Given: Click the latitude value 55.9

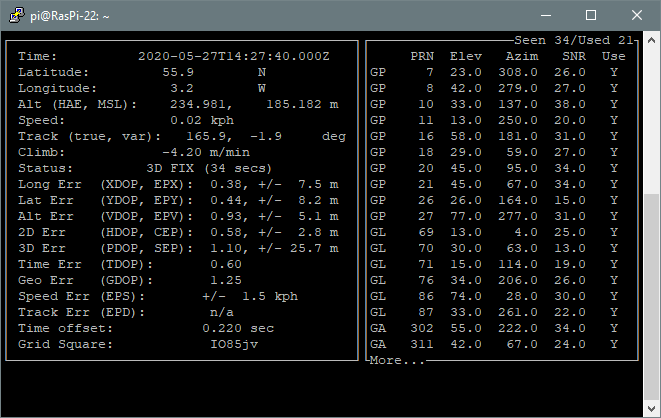Looking at the screenshot, I should pos(178,72).
